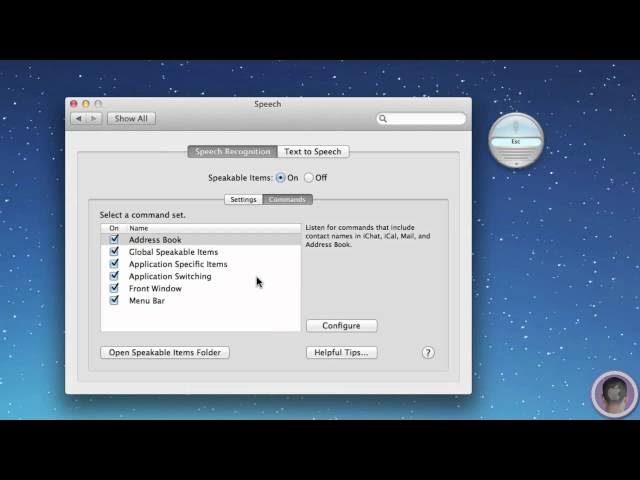
Task: Click inside the search field
Action: 425,118
